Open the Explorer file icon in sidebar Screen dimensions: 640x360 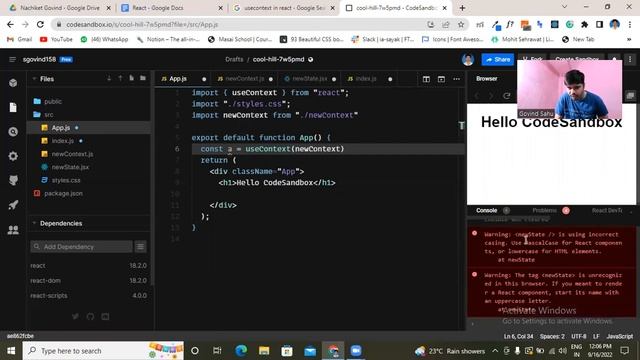click(13, 107)
